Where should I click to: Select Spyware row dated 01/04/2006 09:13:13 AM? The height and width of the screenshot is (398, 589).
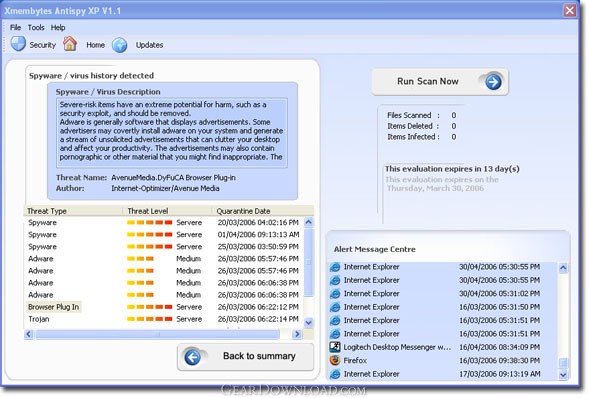pyautogui.click(x=164, y=235)
